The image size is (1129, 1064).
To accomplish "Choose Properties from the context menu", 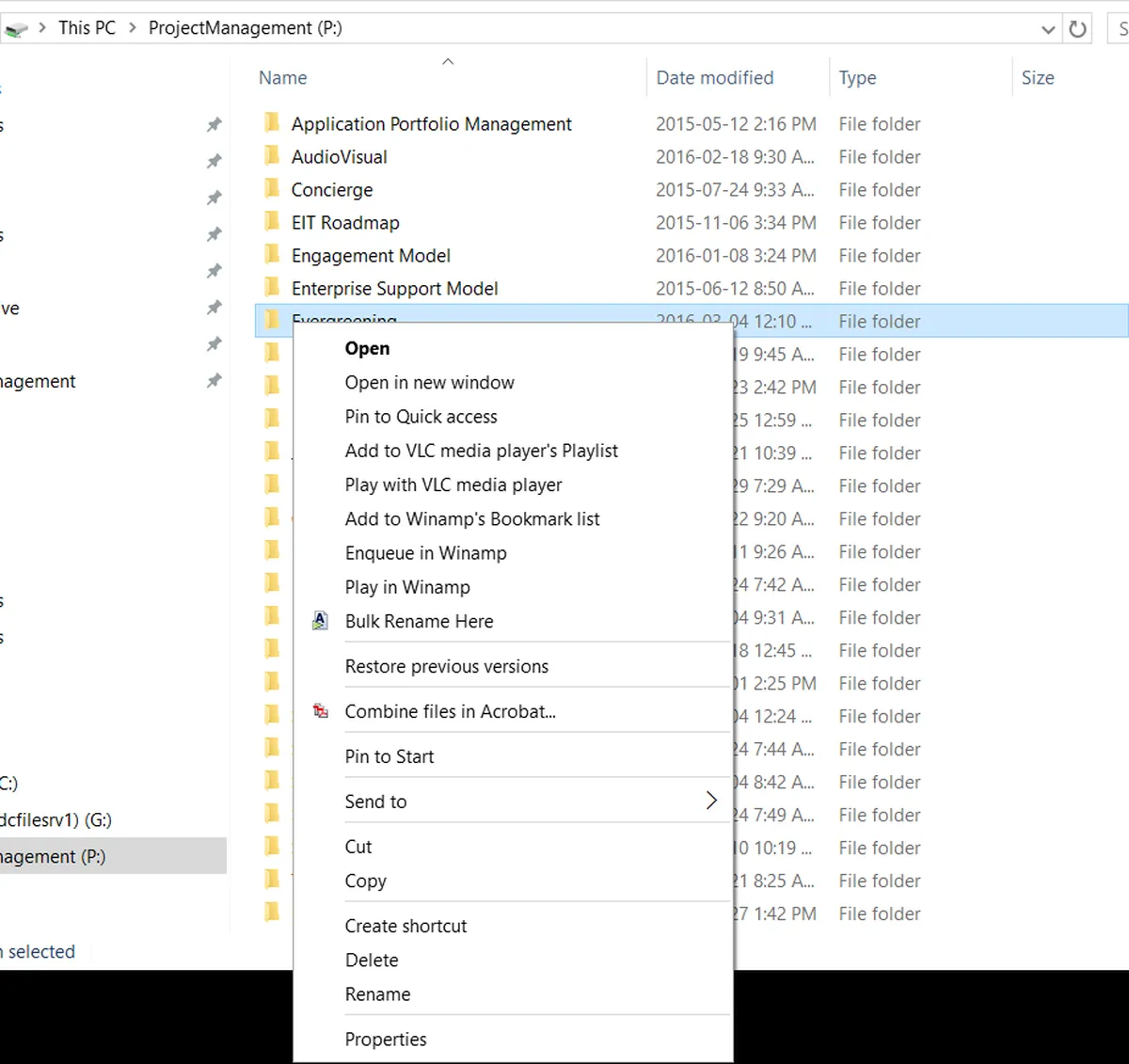I will tap(386, 1039).
